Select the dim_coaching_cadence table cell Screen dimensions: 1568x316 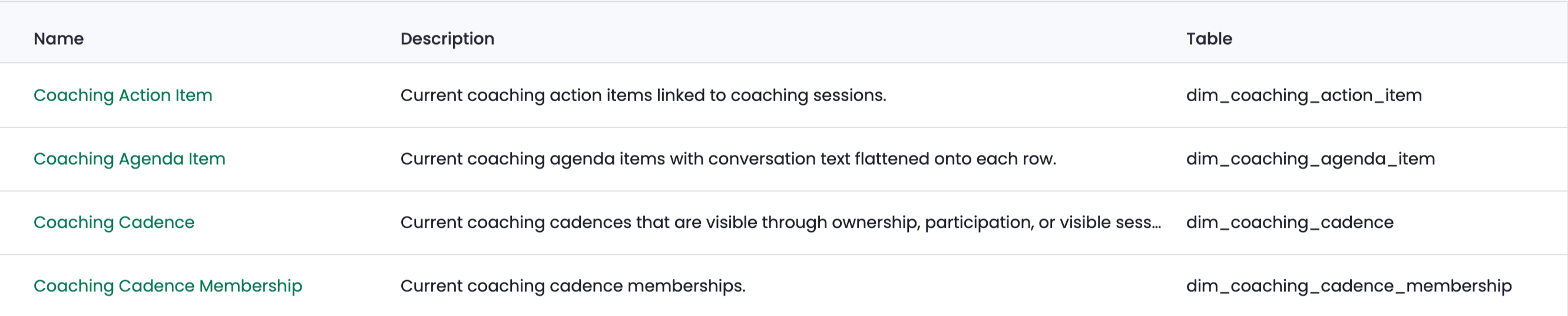(x=1290, y=222)
